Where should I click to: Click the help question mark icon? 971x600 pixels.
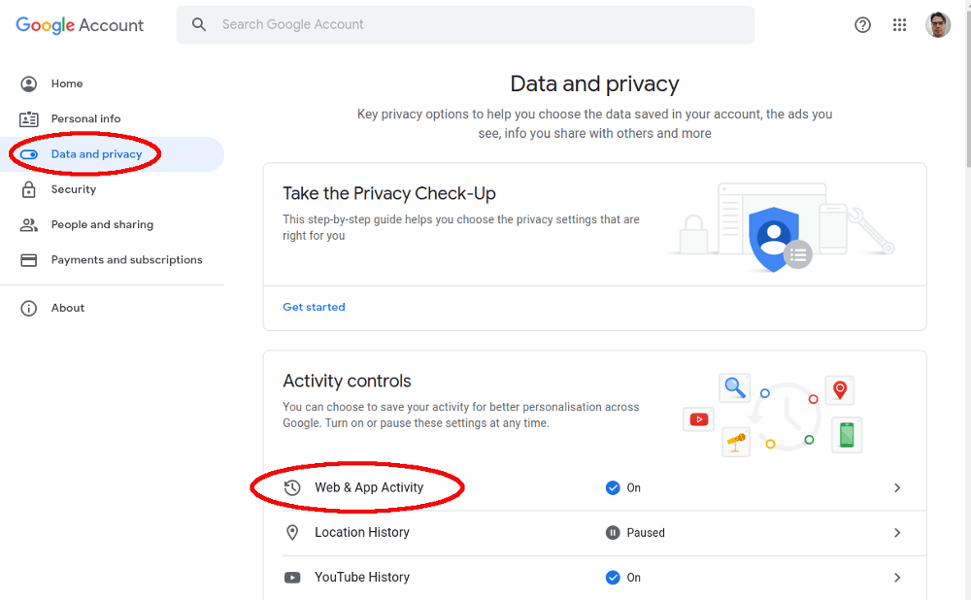862,25
